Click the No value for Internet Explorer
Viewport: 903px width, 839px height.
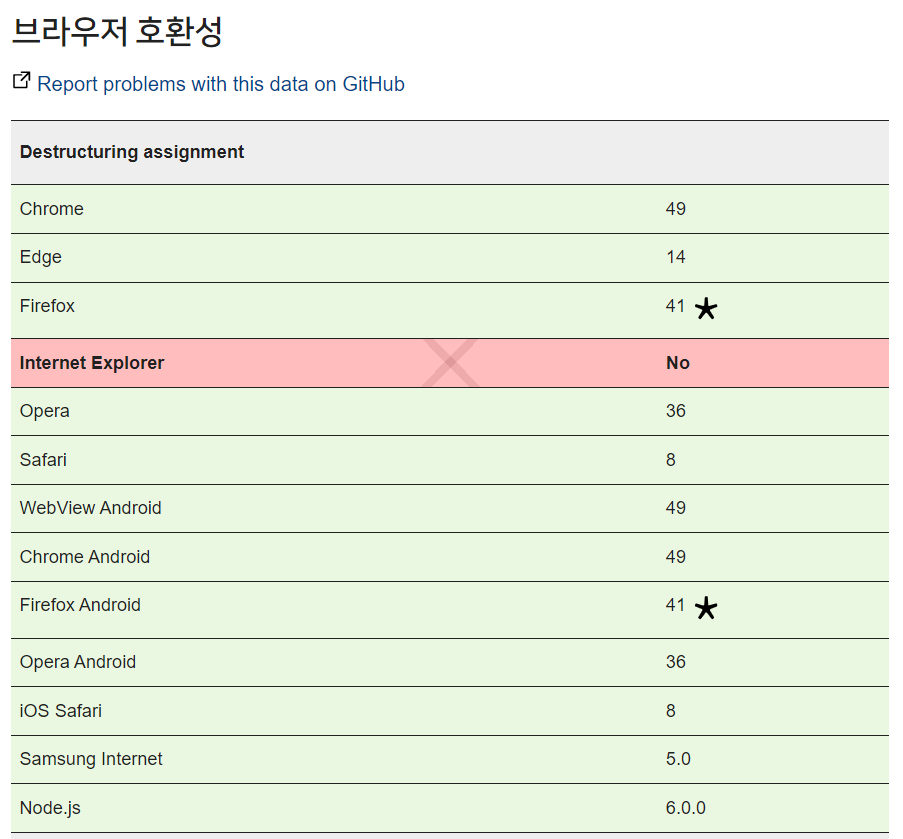[678, 363]
